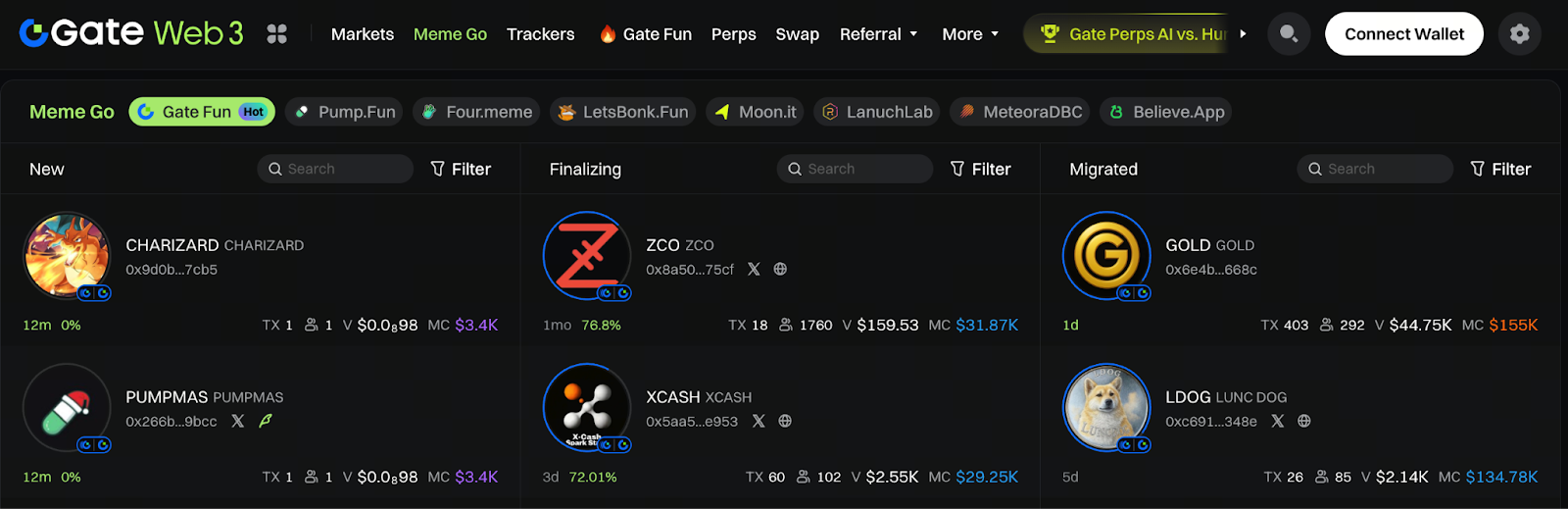This screenshot has height=509, width=1568.
Task: Open the CHARIZARD token thumbnail
Action: pyautogui.click(x=67, y=256)
